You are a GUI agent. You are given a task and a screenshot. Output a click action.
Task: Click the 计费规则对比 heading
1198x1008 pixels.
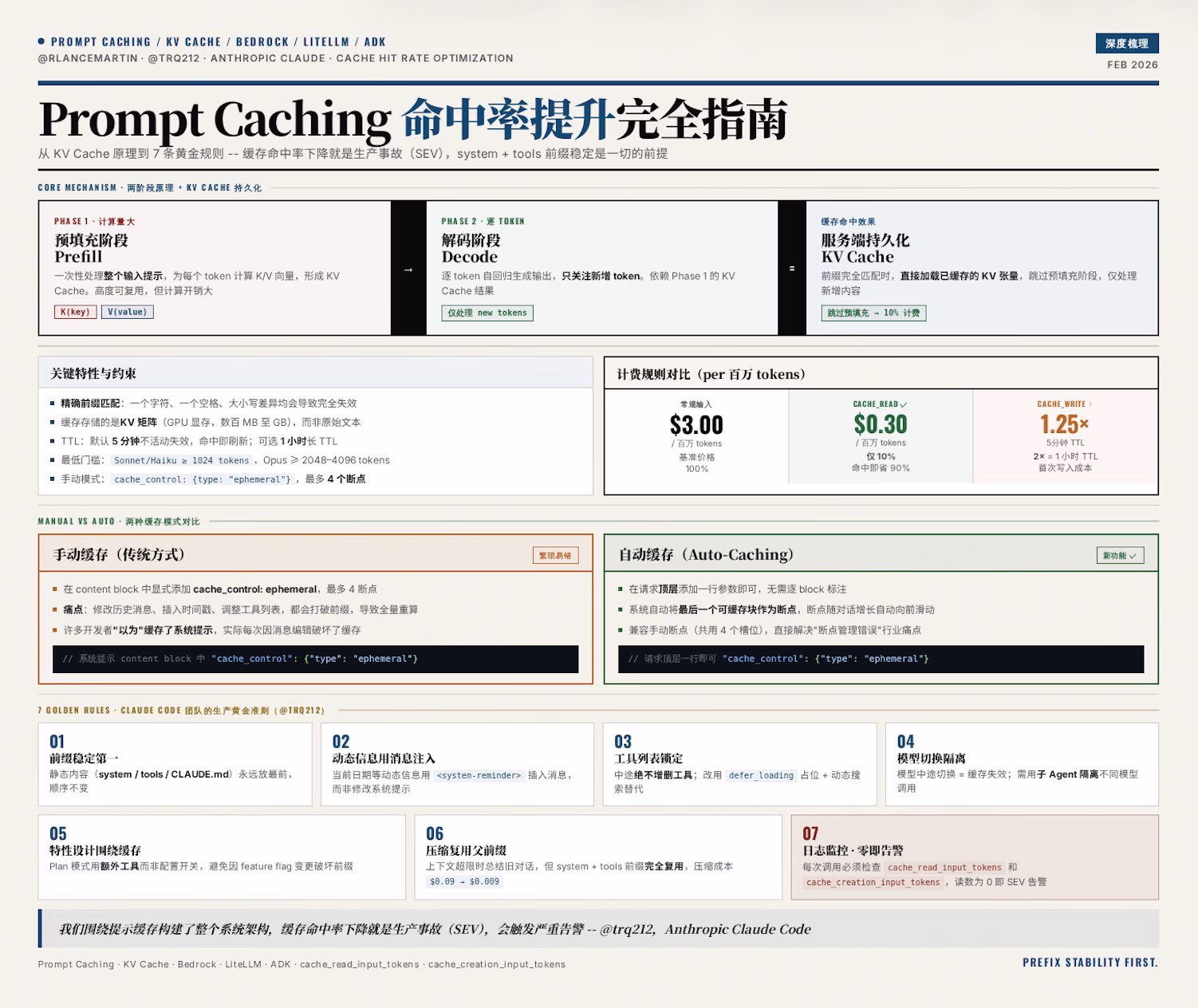pos(711,374)
